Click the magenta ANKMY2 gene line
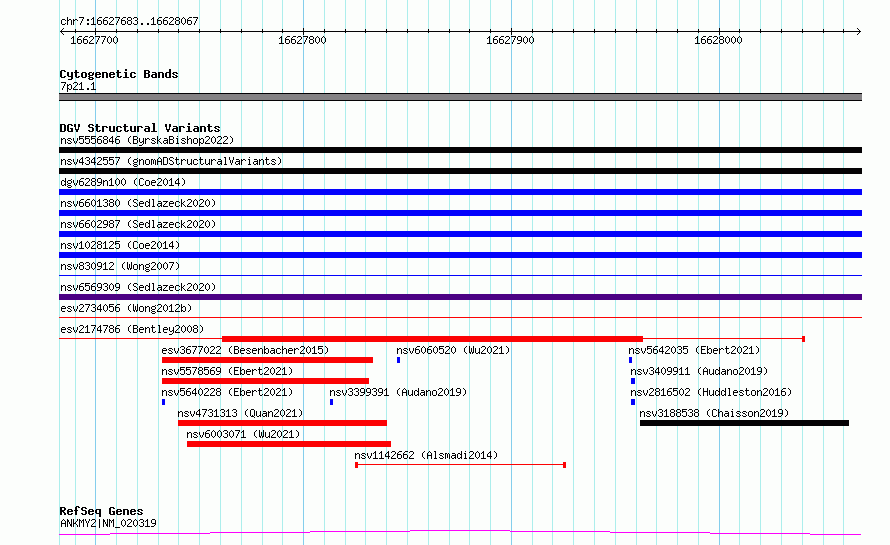890x545 pixels. (460, 533)
